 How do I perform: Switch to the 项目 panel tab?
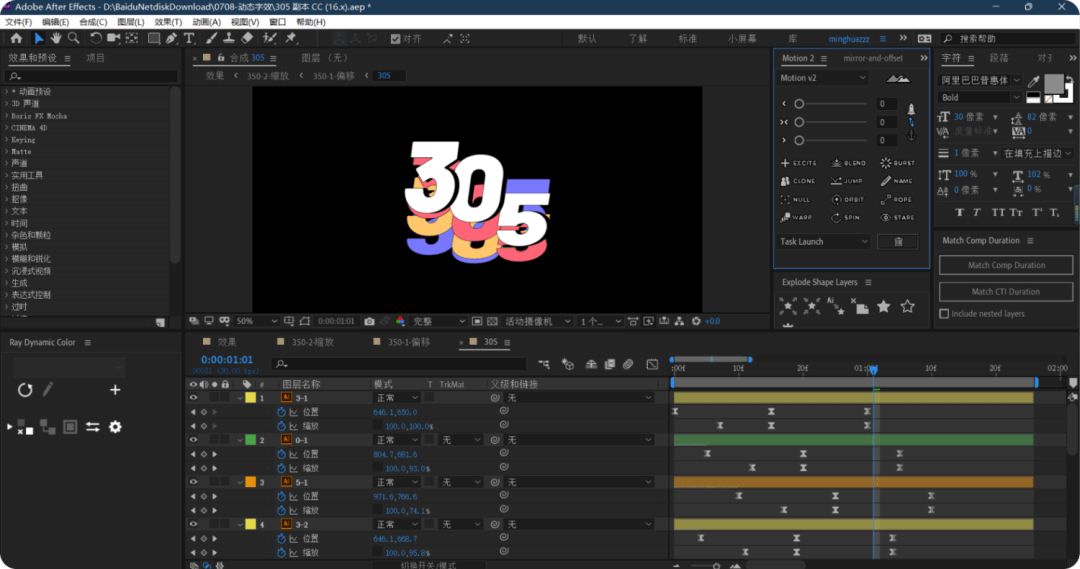[95, 59]
